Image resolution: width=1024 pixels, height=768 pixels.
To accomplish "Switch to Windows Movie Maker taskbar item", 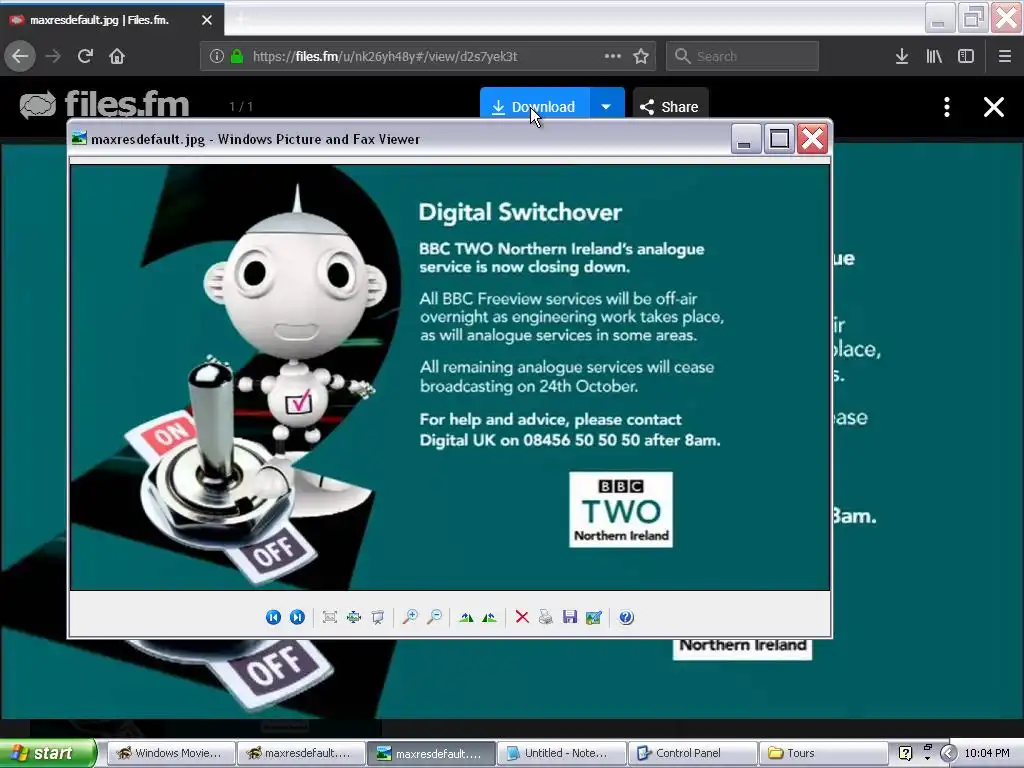I will (x=170, y=753).
